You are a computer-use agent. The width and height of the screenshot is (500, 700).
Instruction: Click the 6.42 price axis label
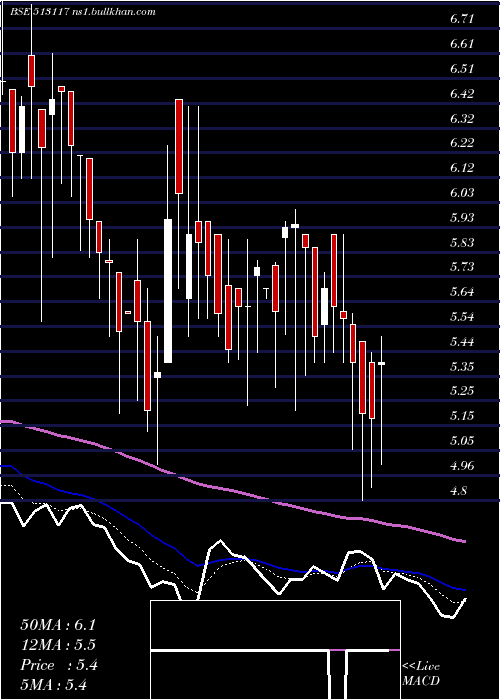(462, 94)
